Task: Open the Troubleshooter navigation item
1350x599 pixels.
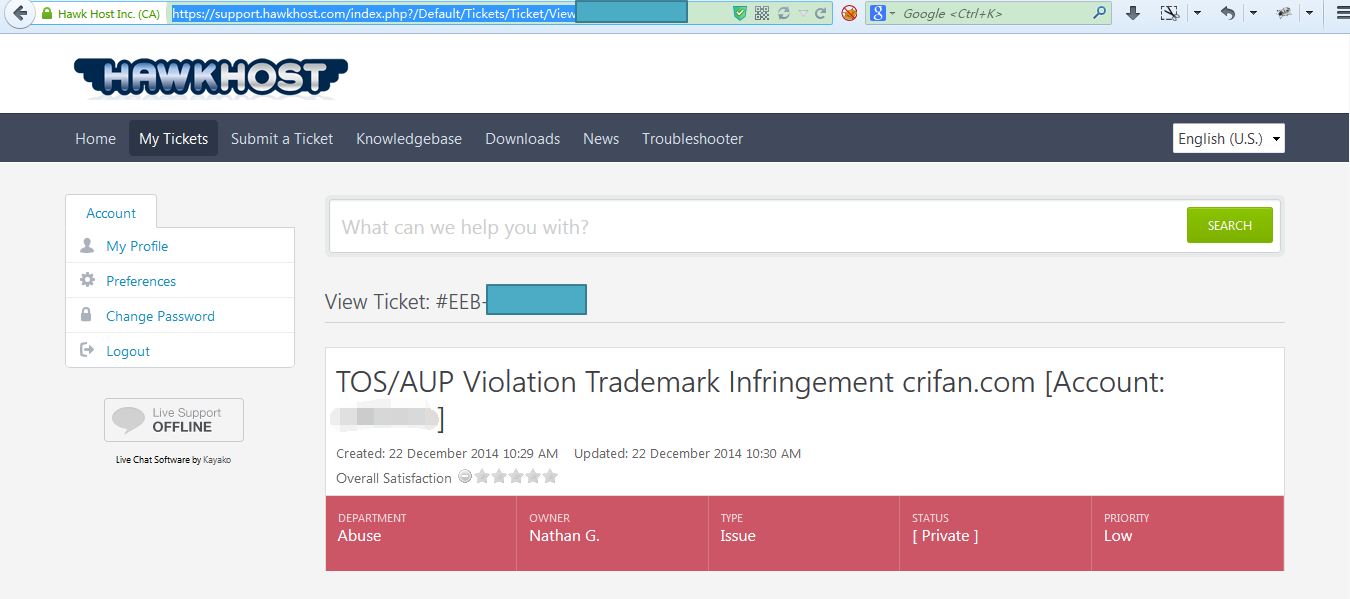Action: [692, 139]
